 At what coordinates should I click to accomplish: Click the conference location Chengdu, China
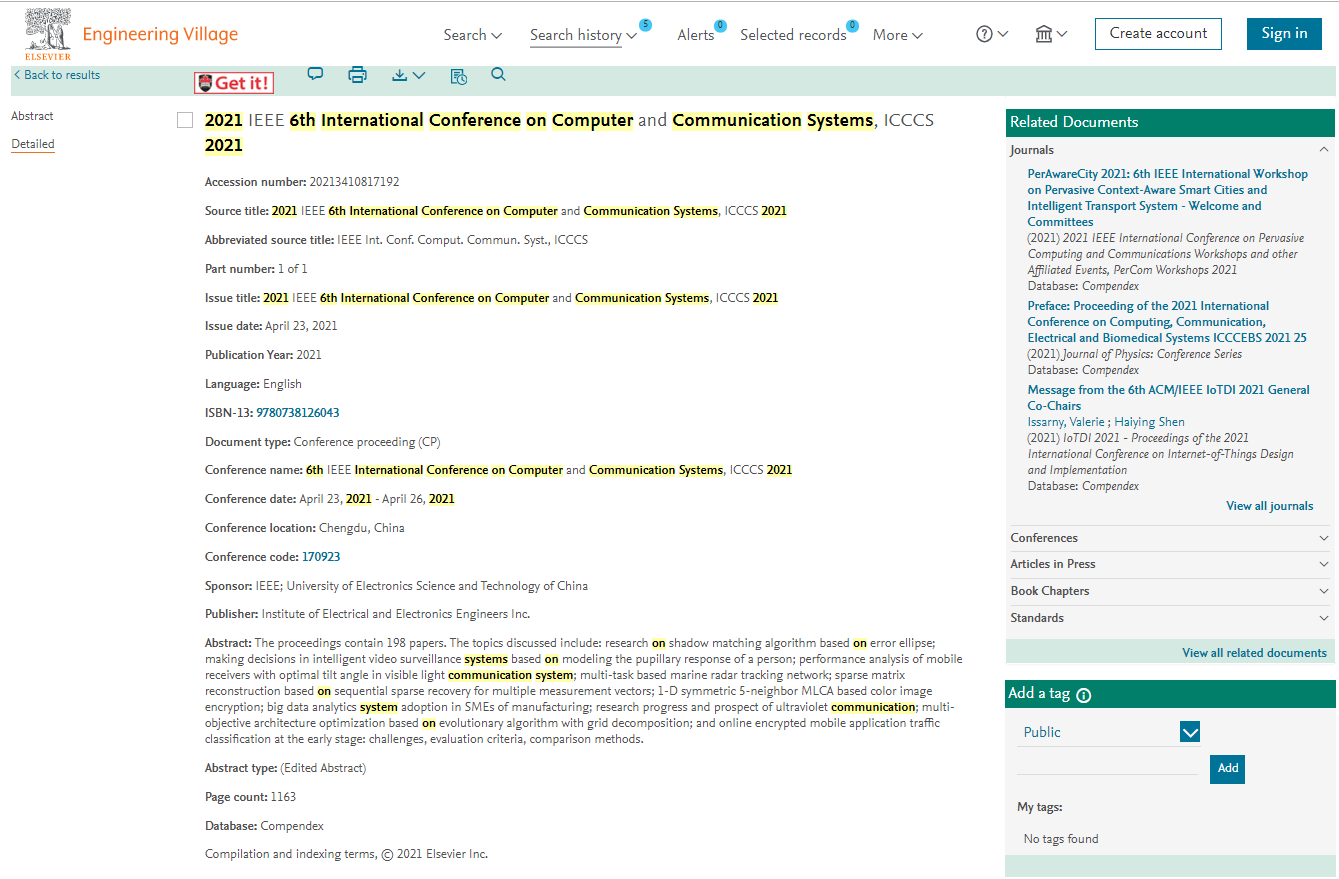(x=361, y=528)
